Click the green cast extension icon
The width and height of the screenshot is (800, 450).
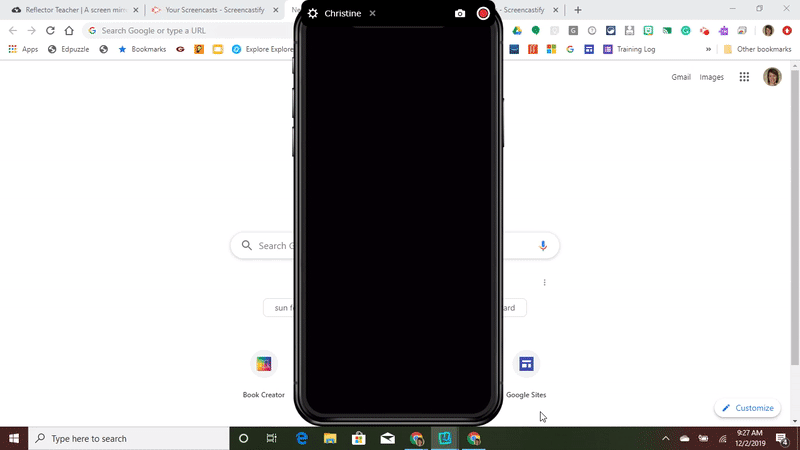[667, 31]
